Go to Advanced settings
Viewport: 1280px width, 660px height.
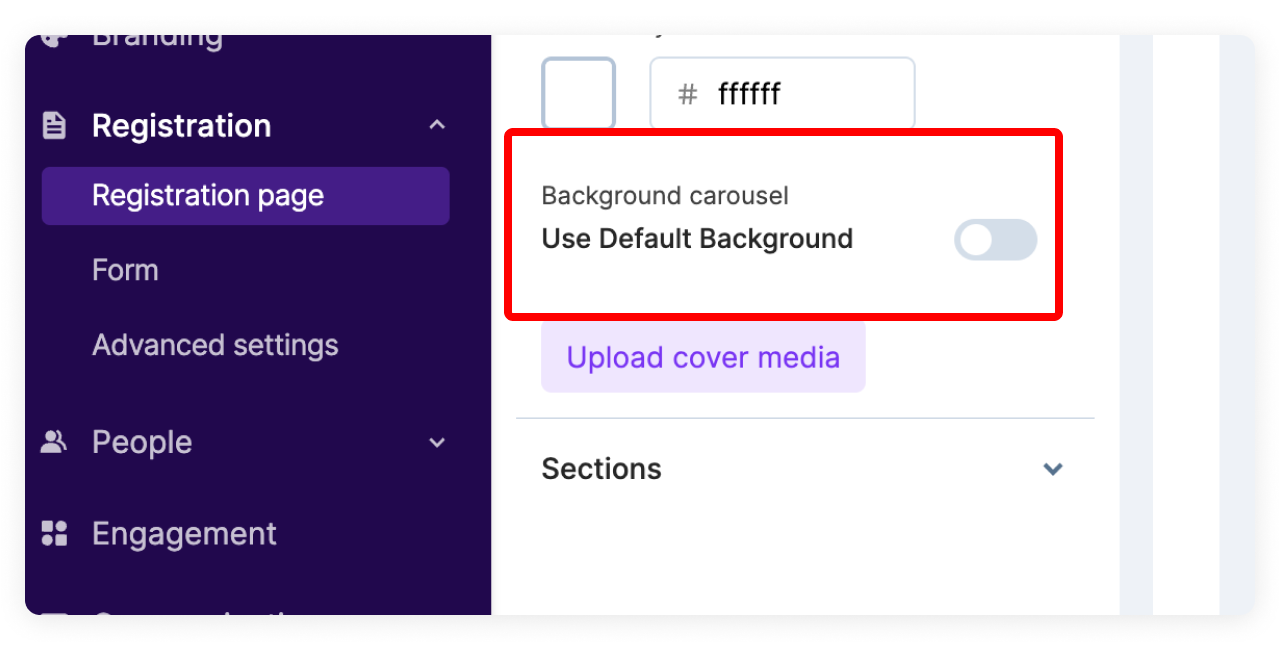tap(215, 345)
